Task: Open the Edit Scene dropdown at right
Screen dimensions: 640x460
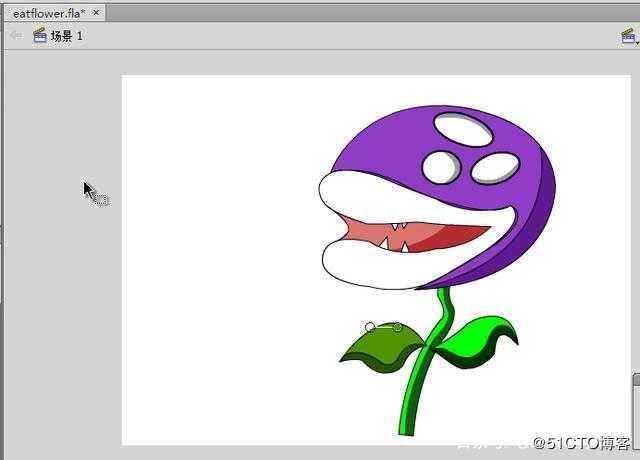Action: tap(629, 36)
